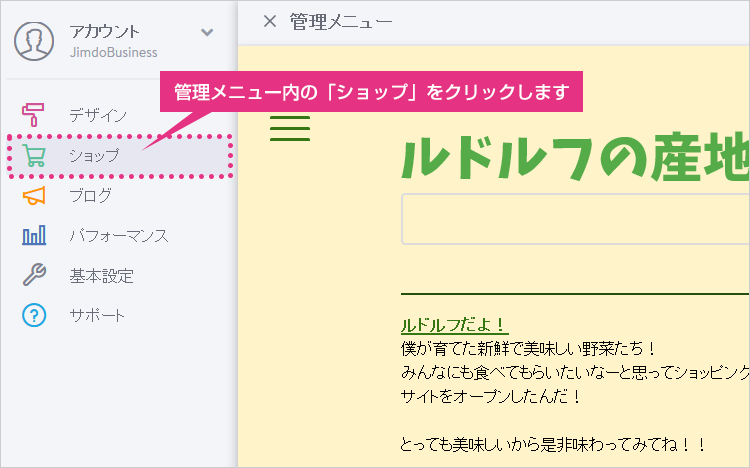
Task: Click the empty box below site title
Action: [x=575, y=219]
